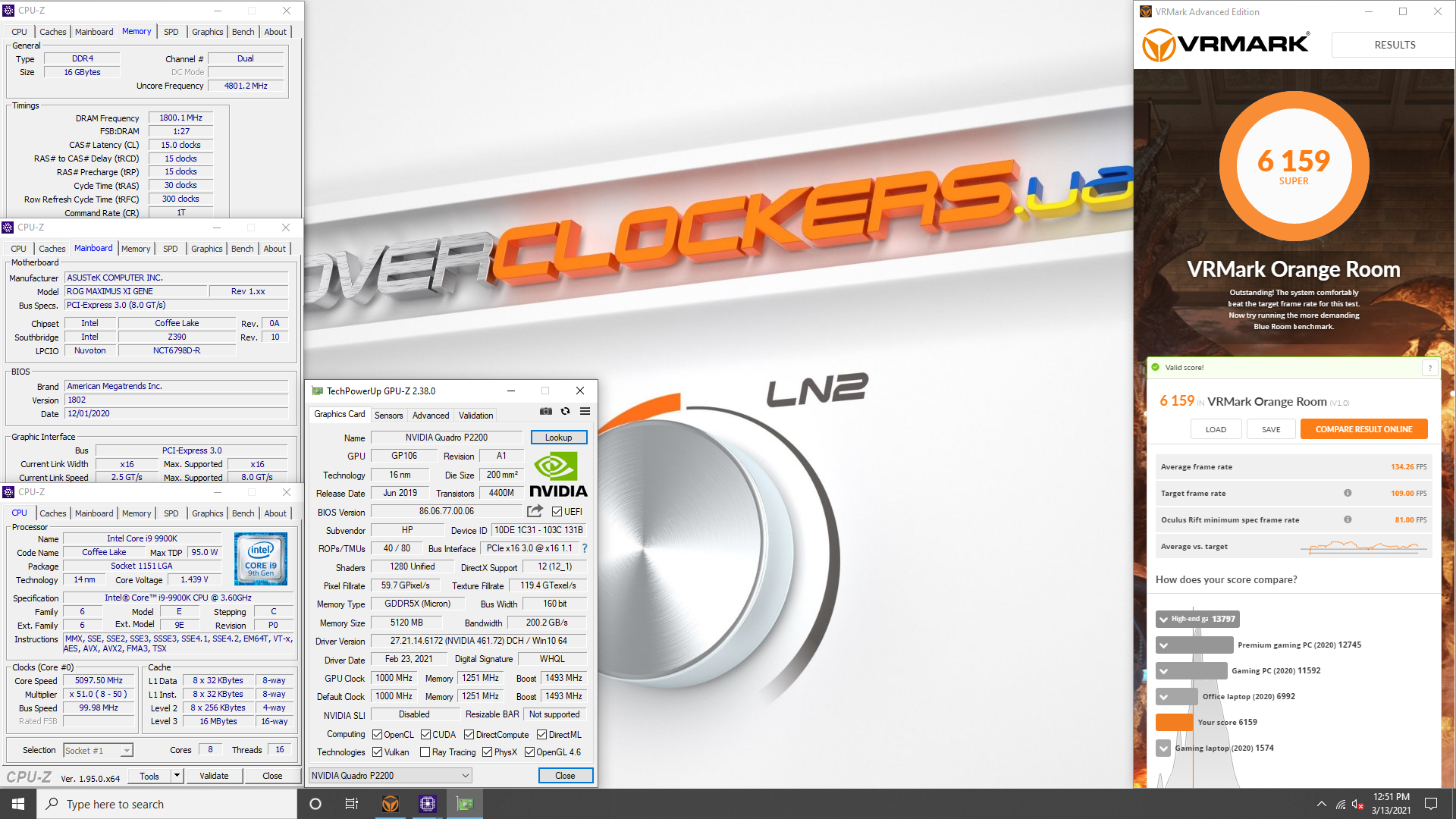Open the Socket #1 selection dropdown
Viewport: 1456px width, 819px height.
click(98, 750)
